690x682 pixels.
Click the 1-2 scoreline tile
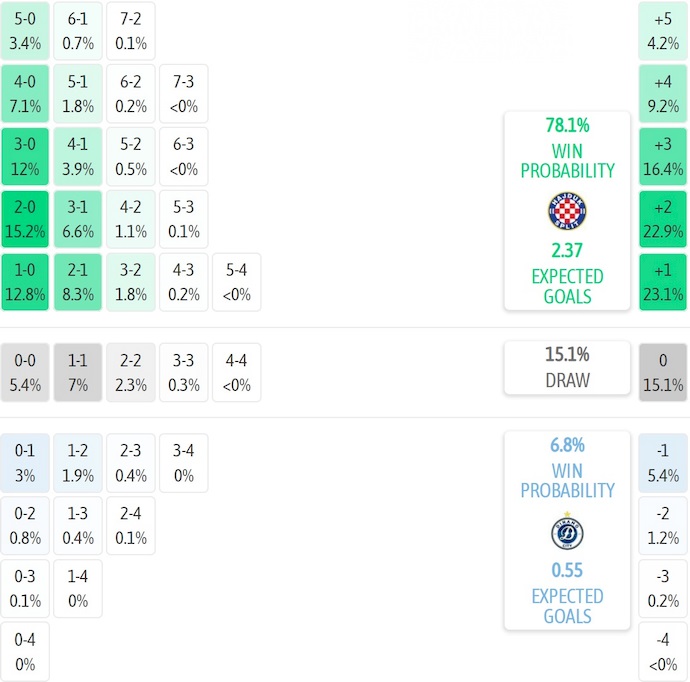tap(78, 463)
